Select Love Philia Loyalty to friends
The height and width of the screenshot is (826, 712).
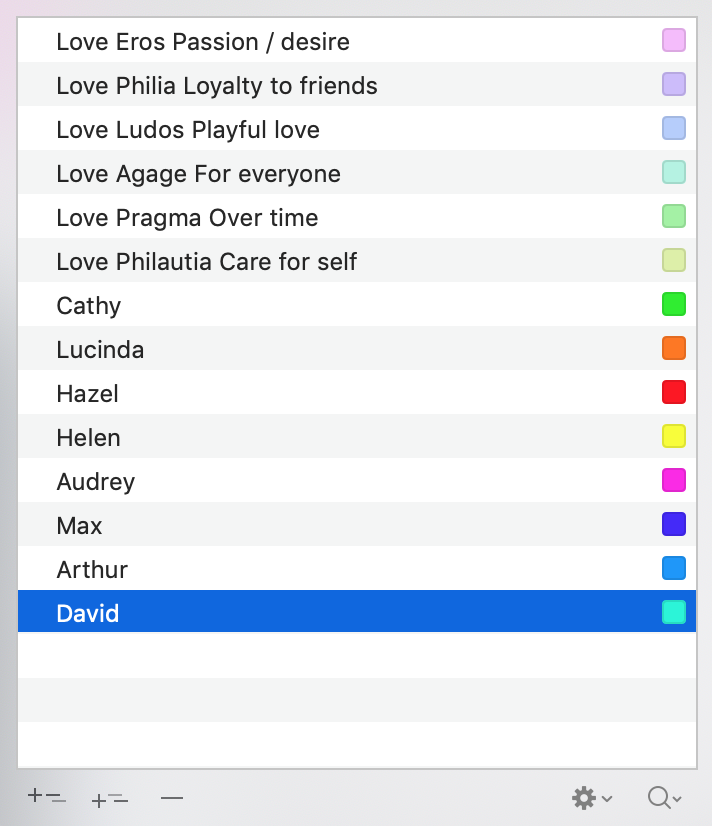point(357,84)
